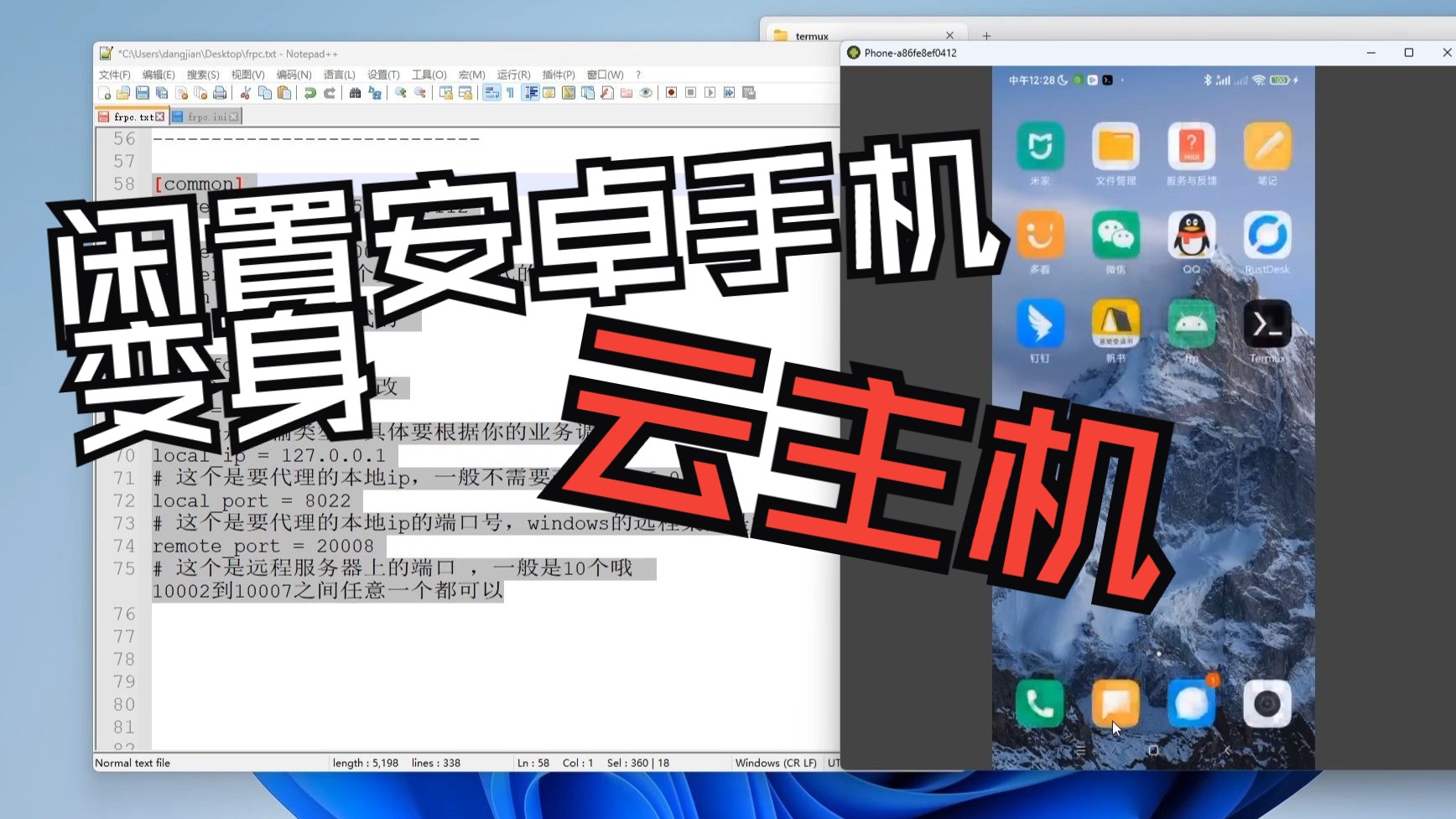Screen dimensions: 1456x819
Task: Click line number 76 in margin
Action: pyautogui.click(x=124, y=614)
